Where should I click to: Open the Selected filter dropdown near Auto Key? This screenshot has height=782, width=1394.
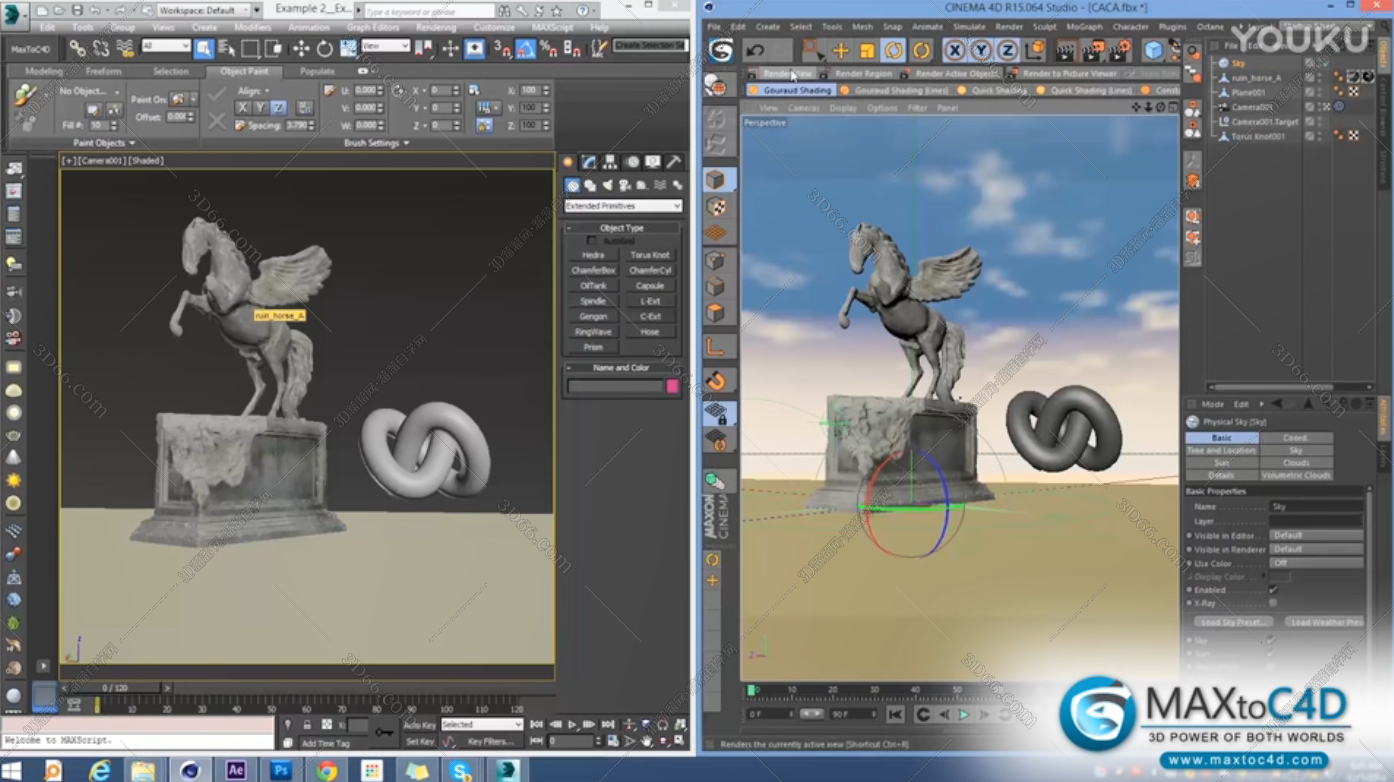[481, 723]
